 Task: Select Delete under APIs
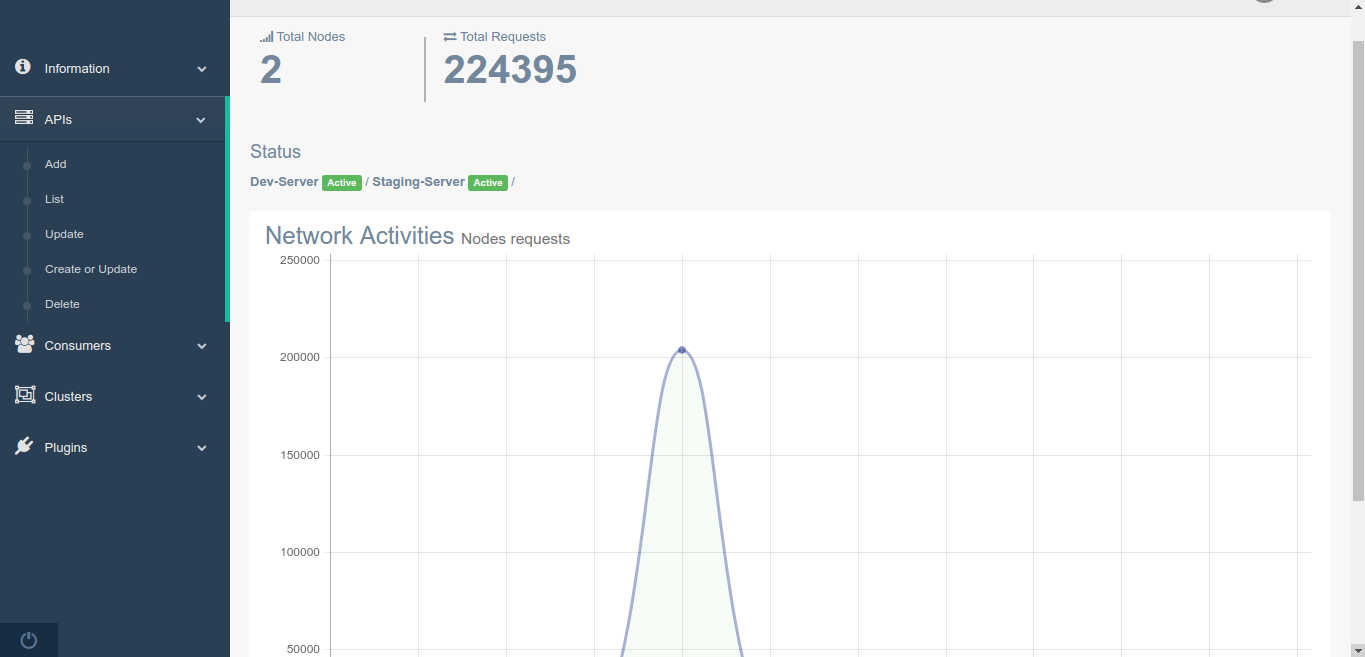click(x=62, y=304)
